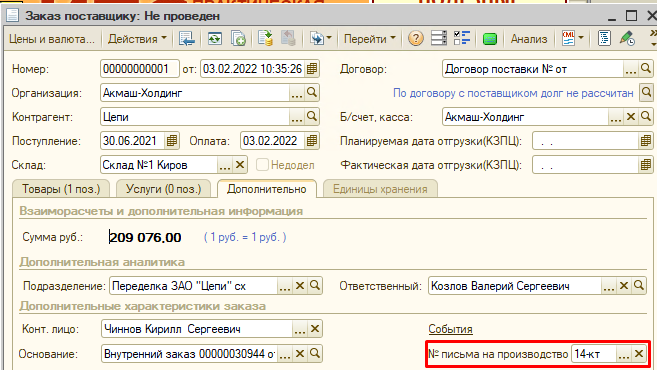The height and width of the screenshot is (370, 657).
Task: Switch to Товары (1 поз.) tab
Action: 61,189
